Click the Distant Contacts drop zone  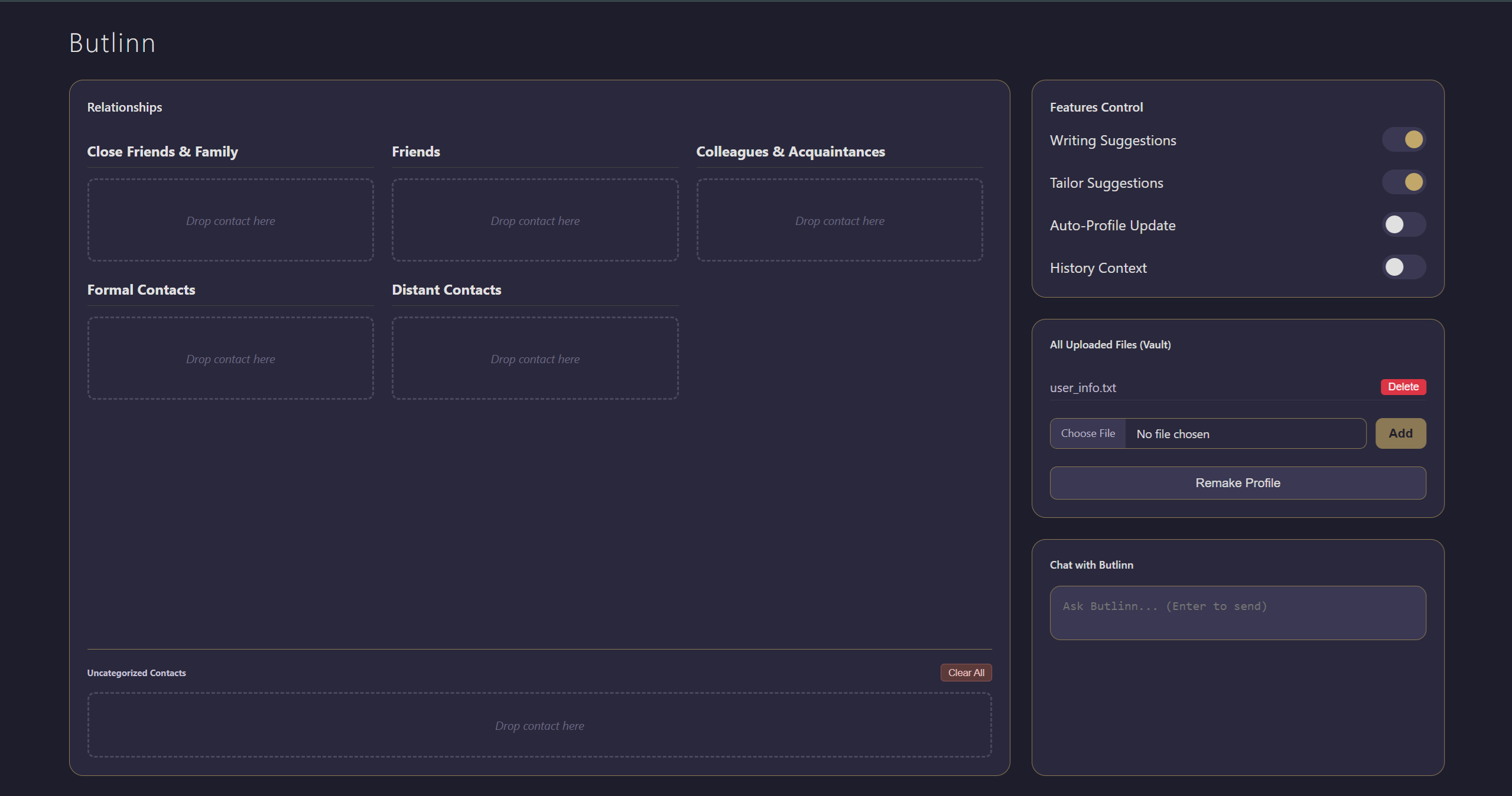[x=535, y=358]
